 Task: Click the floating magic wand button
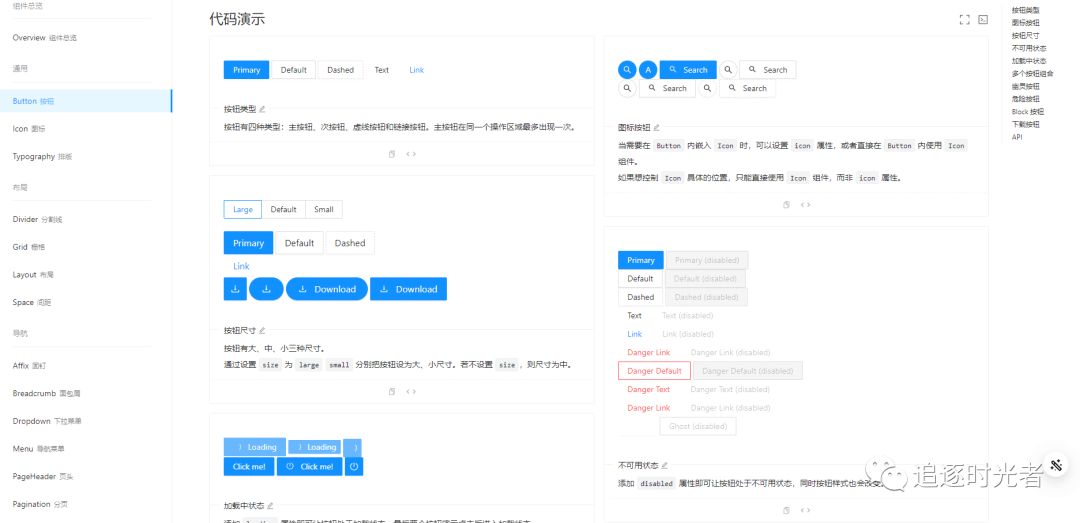tap(1055, 465)
